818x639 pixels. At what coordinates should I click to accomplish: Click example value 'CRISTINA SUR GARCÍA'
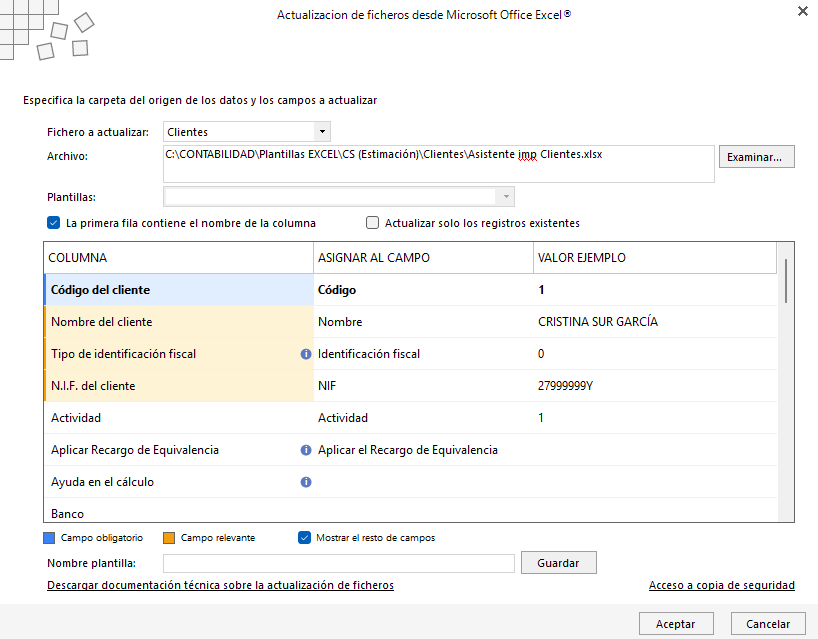click(x=598, y=322)
